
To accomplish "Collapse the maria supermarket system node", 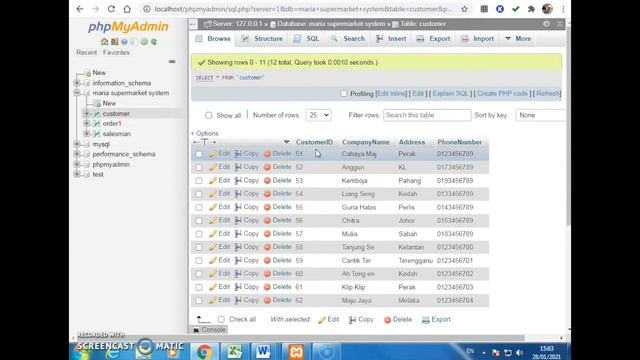I will pyautogui.click(x=77, y=93).
